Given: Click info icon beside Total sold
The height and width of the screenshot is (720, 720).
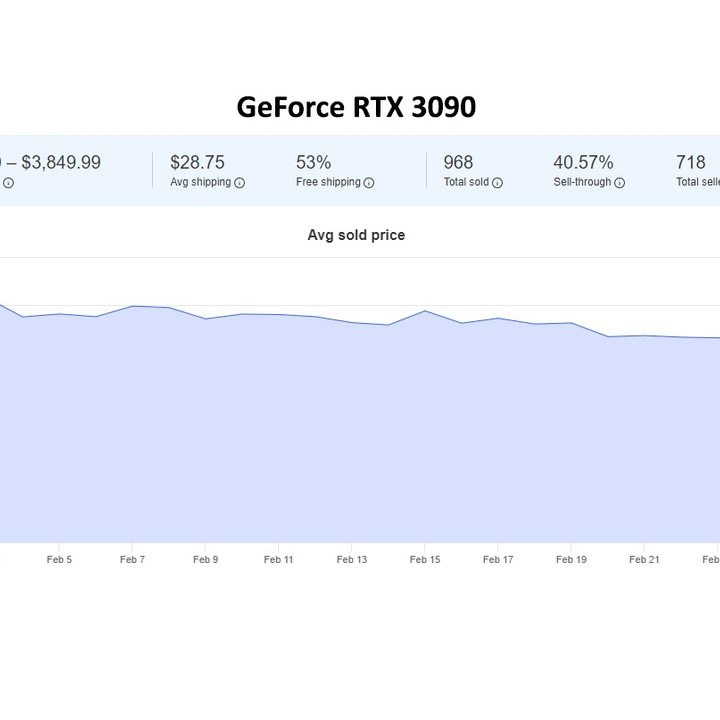Looking at the screenshot, I should click(x=497, y=183).
